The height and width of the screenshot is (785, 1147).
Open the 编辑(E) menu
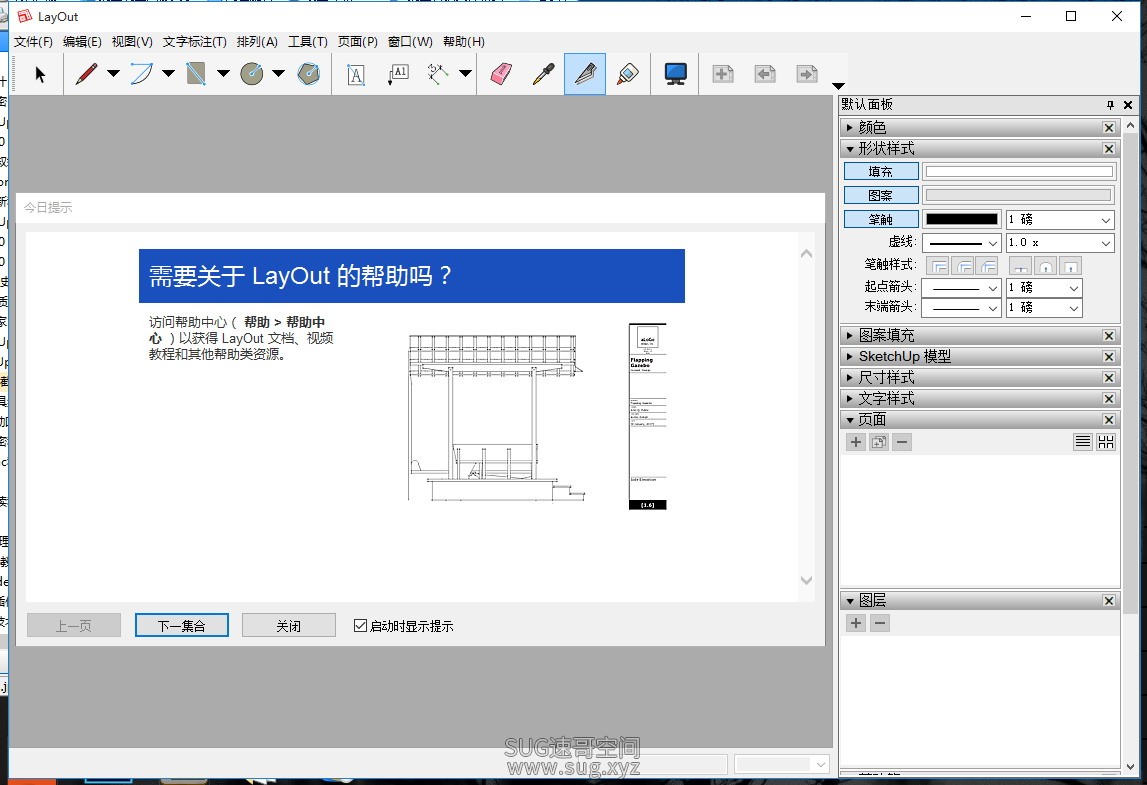tap(82, 42)
